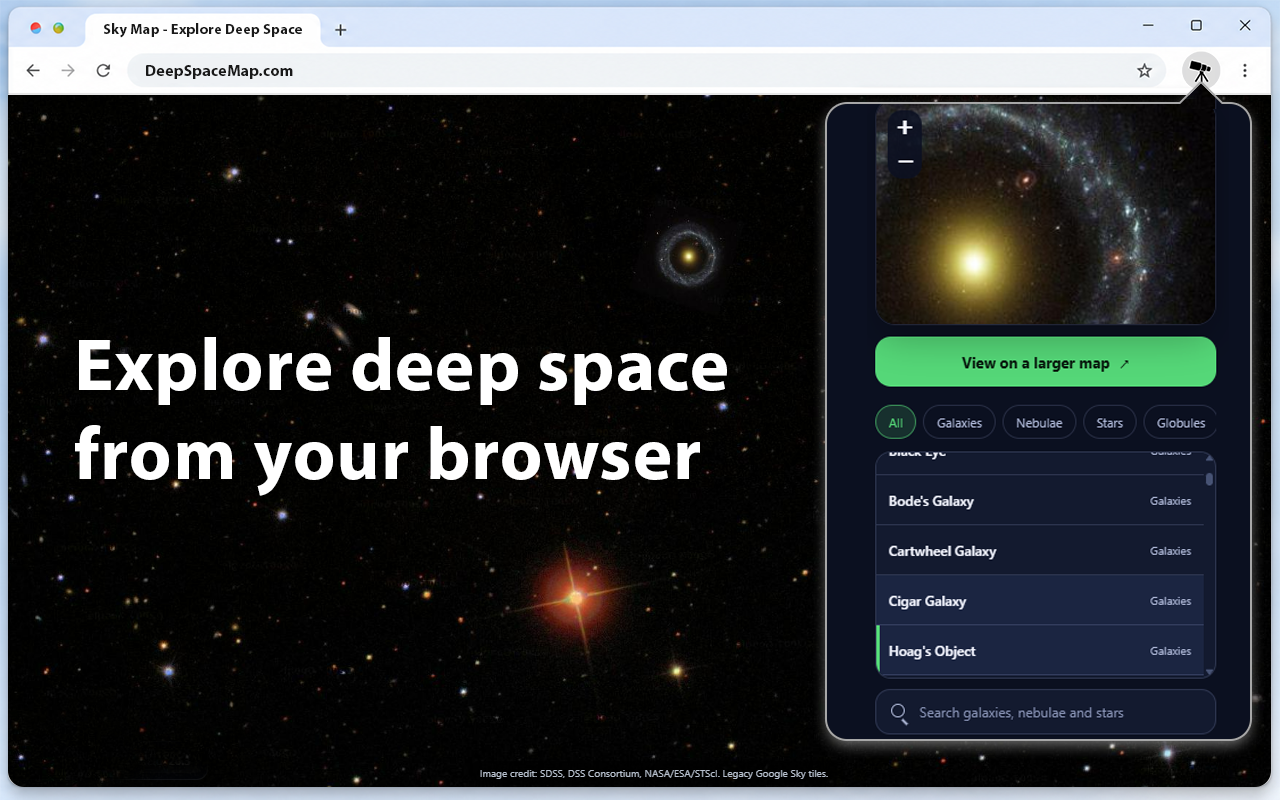Zoom out on the sky map preview
The height and width of the screenshot is (800, 1280).
(905, 161)
